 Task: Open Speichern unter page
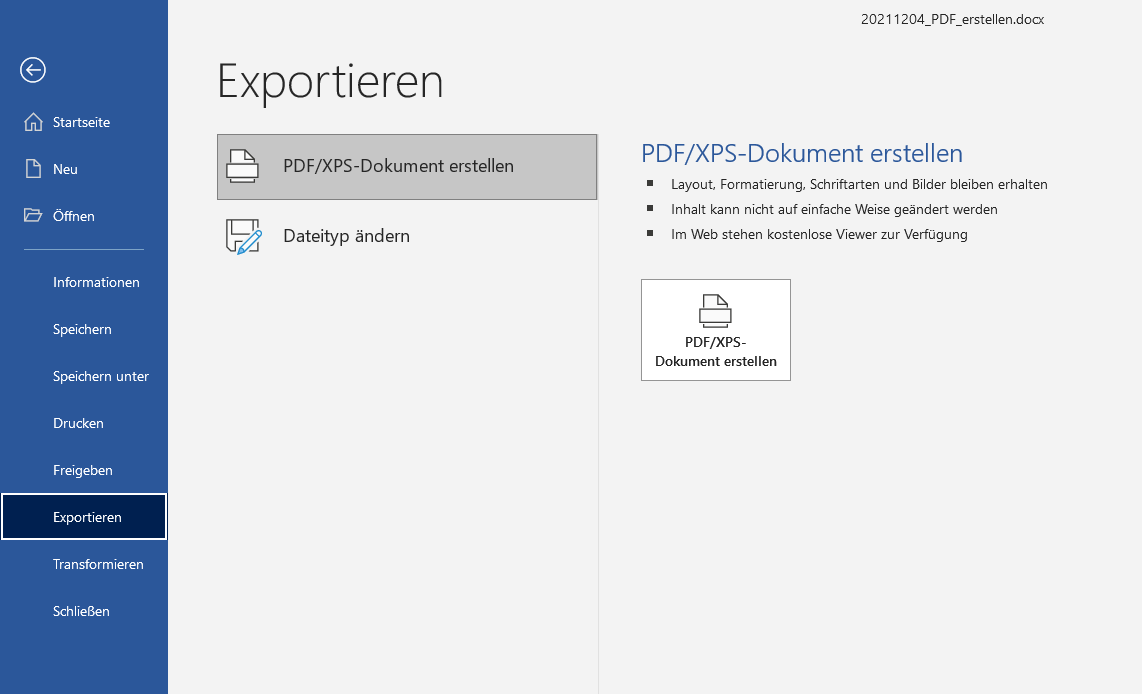coord(84,376)
